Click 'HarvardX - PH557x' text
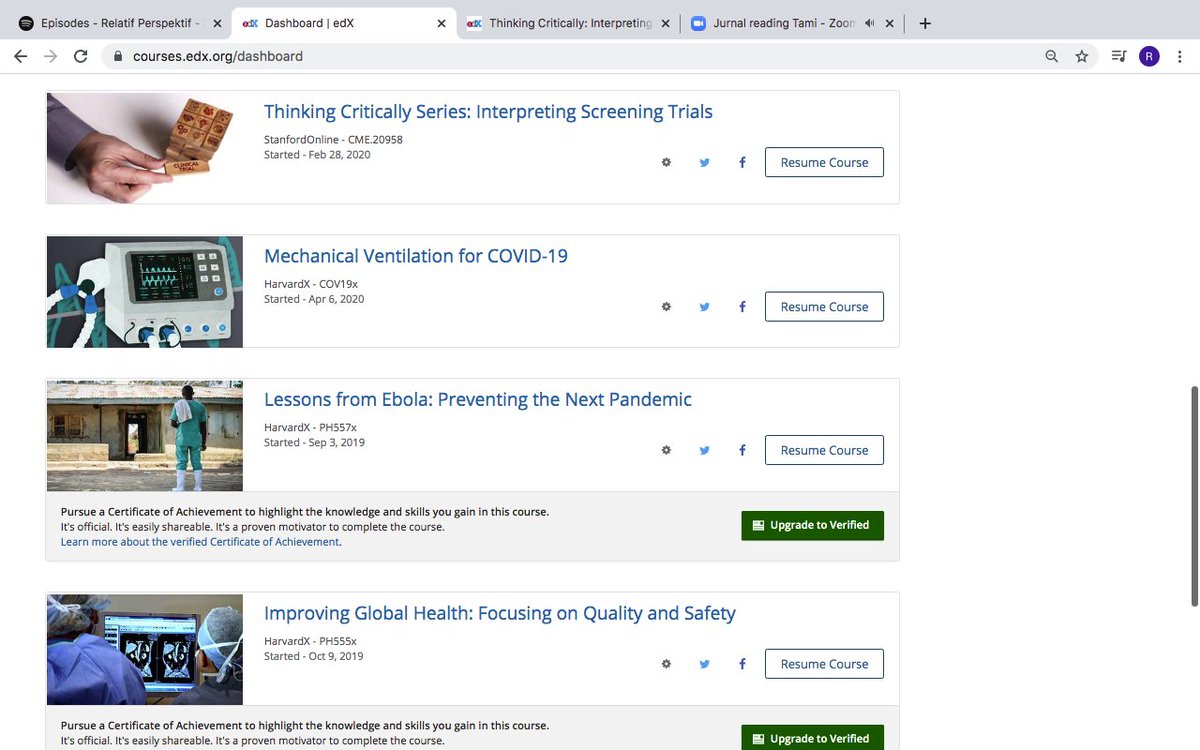 point(310,427)
